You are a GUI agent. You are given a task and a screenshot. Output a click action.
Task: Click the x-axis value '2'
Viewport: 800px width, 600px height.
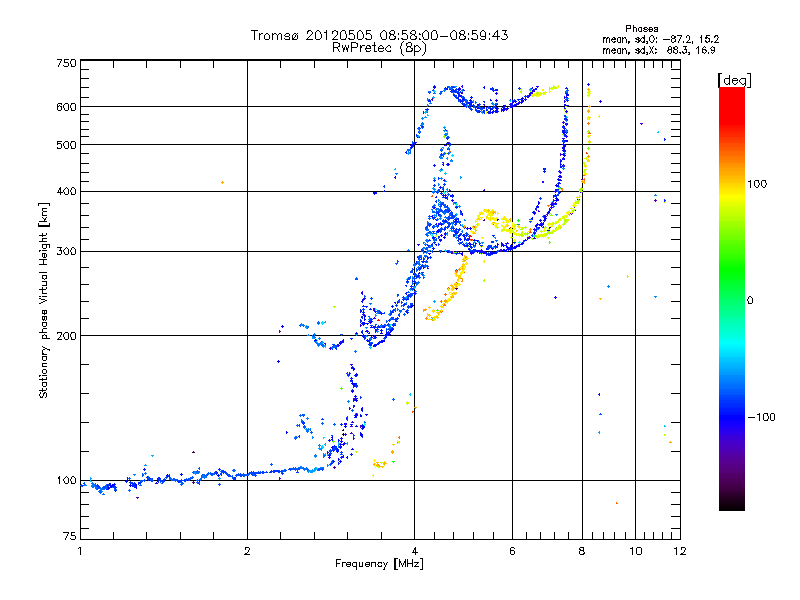coord(247,552)
